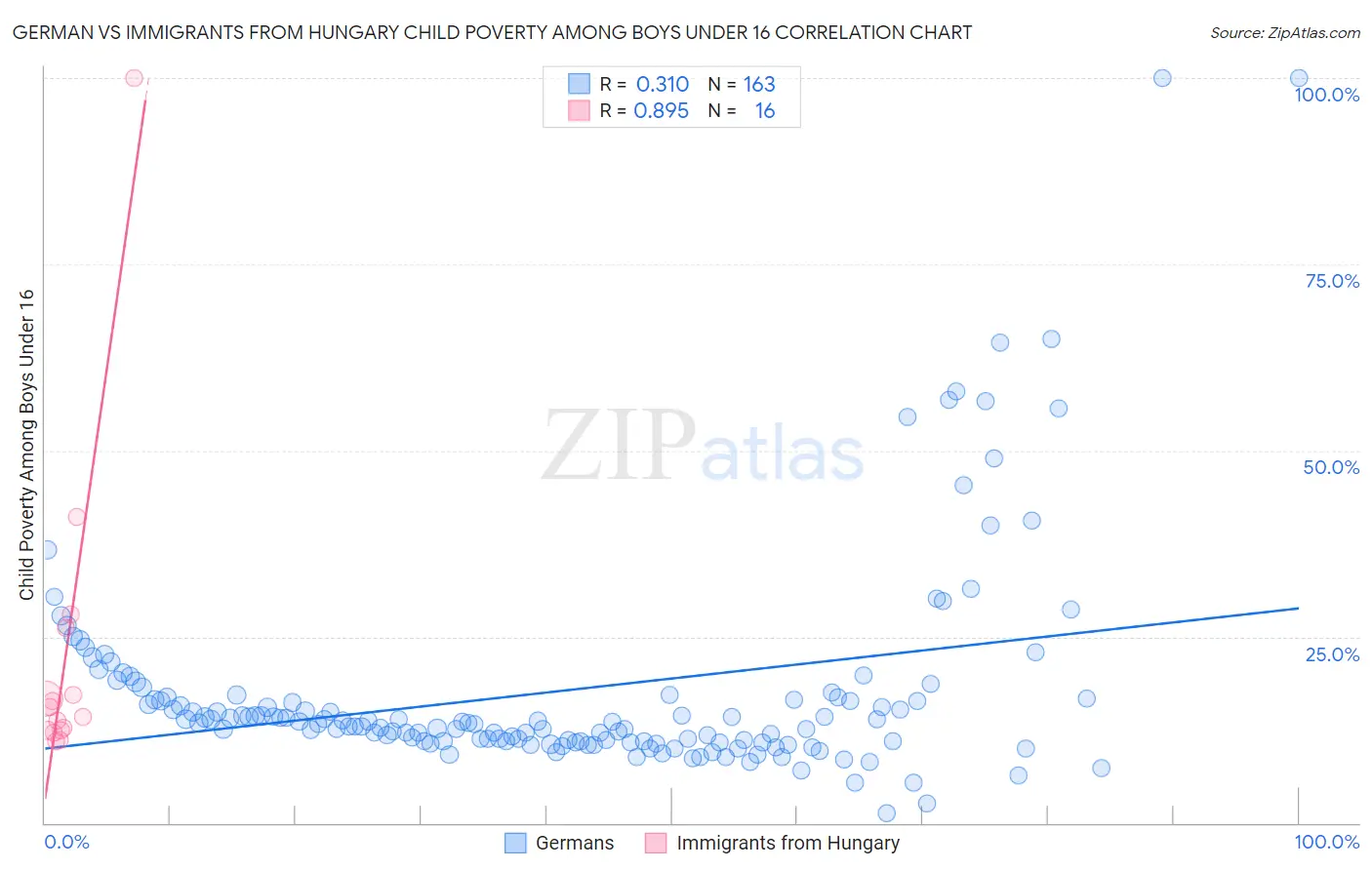
Task: Click the pink data point at chart top
Action: tap(134, 78)
